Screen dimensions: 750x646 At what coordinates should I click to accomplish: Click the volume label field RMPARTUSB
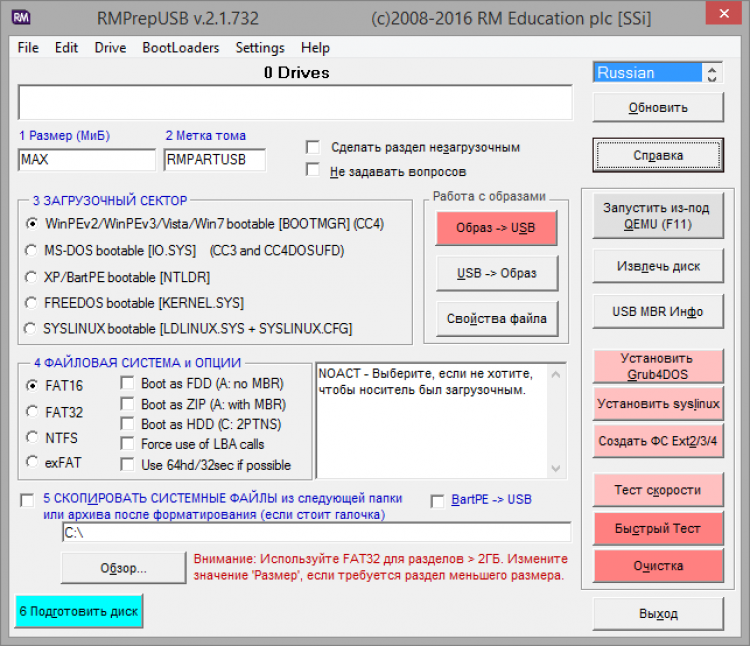pyautogui.click(x=215, y=159)
